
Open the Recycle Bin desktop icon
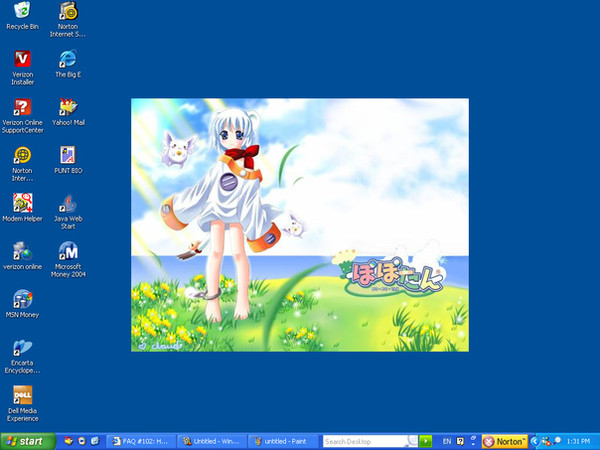[22, 16]
